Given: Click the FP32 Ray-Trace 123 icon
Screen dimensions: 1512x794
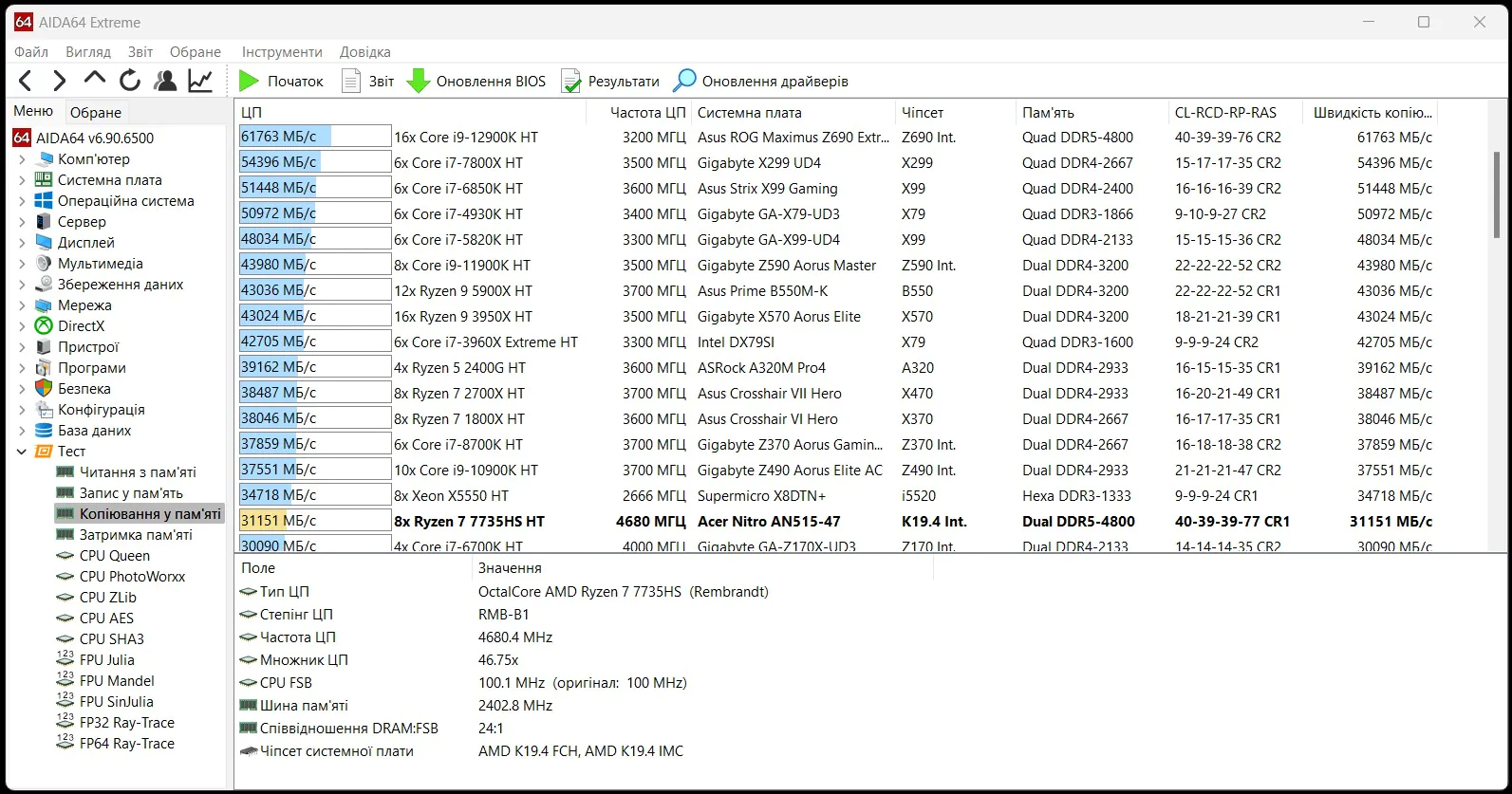Looking at the screenshot, I should [65, 722].
